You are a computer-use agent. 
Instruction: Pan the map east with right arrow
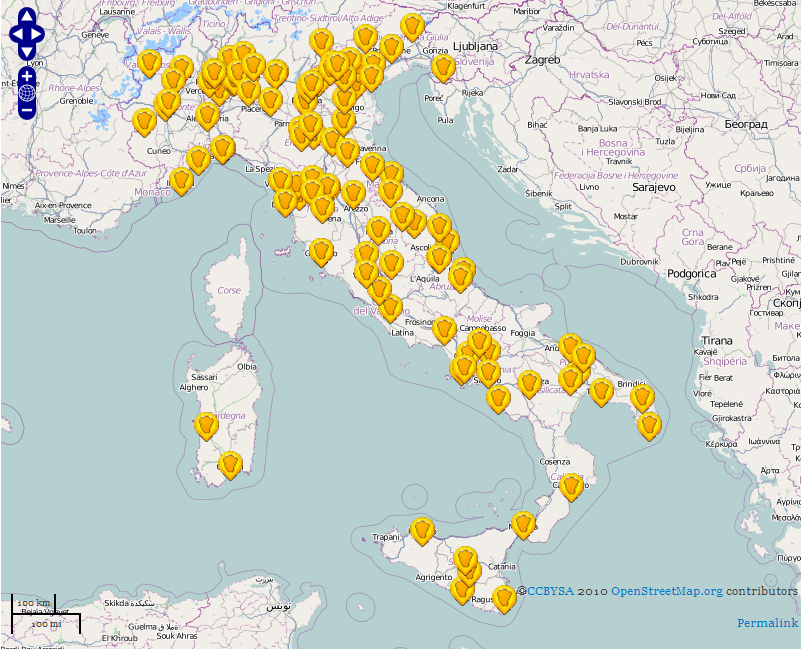(37, 34)
